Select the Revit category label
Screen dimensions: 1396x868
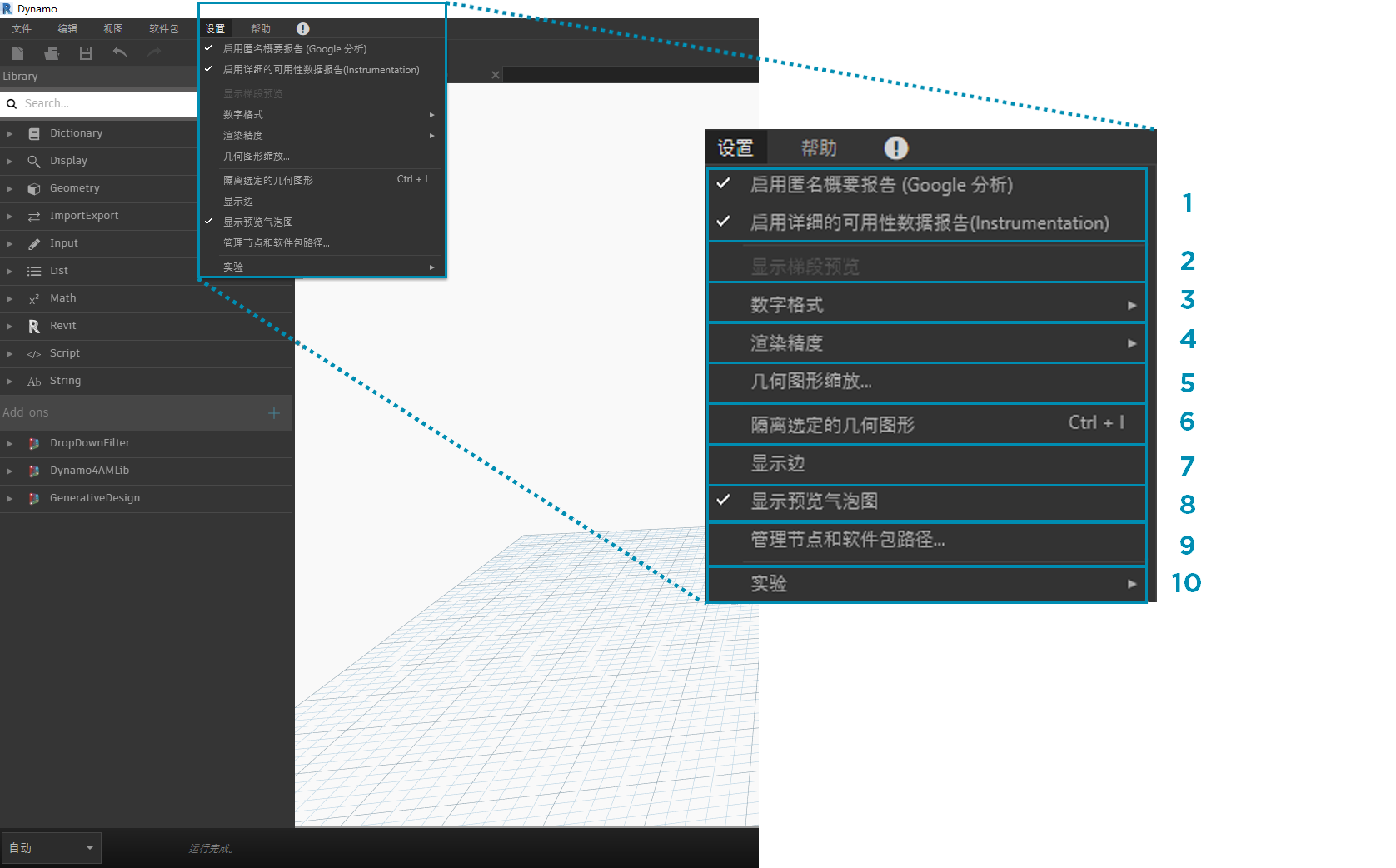(x=63, y=326)
